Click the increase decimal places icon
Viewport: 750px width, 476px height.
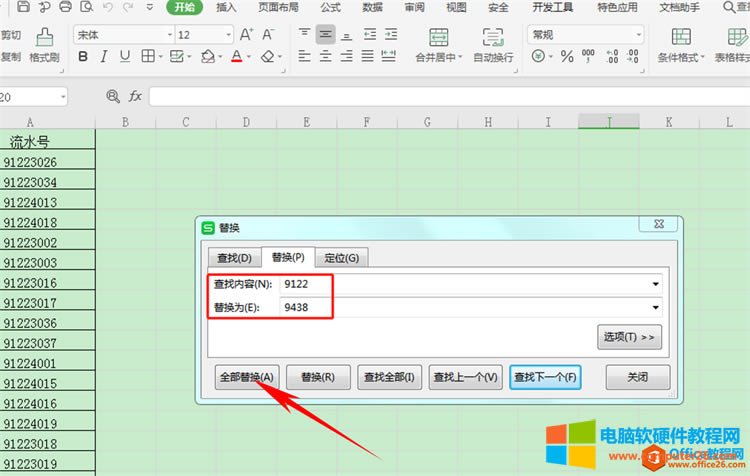(612, 56)
